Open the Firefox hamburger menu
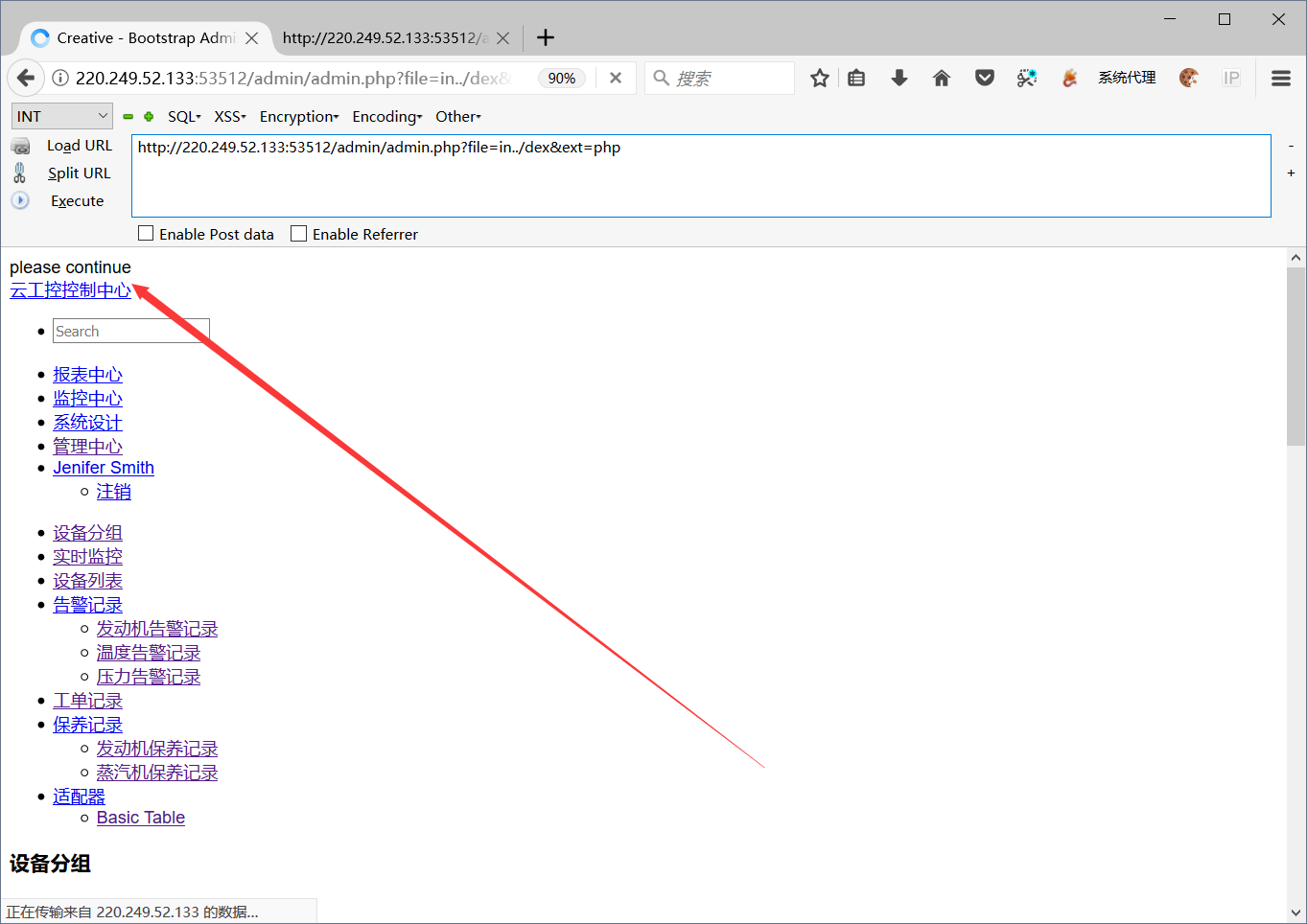Image resolution: width=1307 pixels, height=924 pixels. 1280,79
